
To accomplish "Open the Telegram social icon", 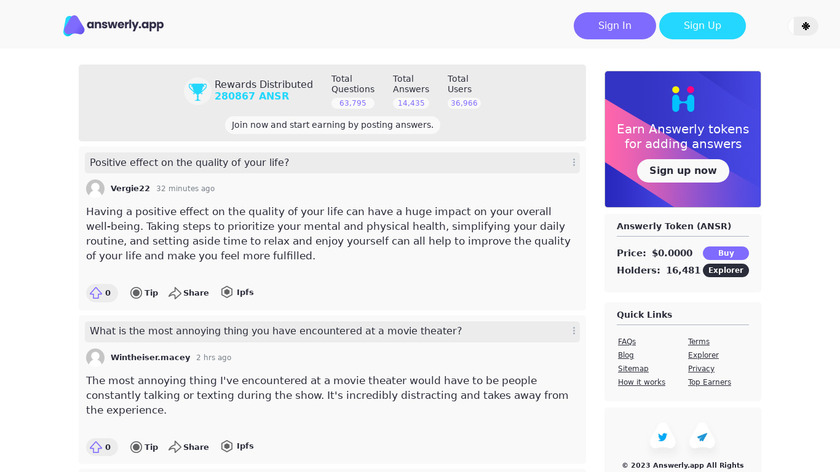I will (702, 437).
